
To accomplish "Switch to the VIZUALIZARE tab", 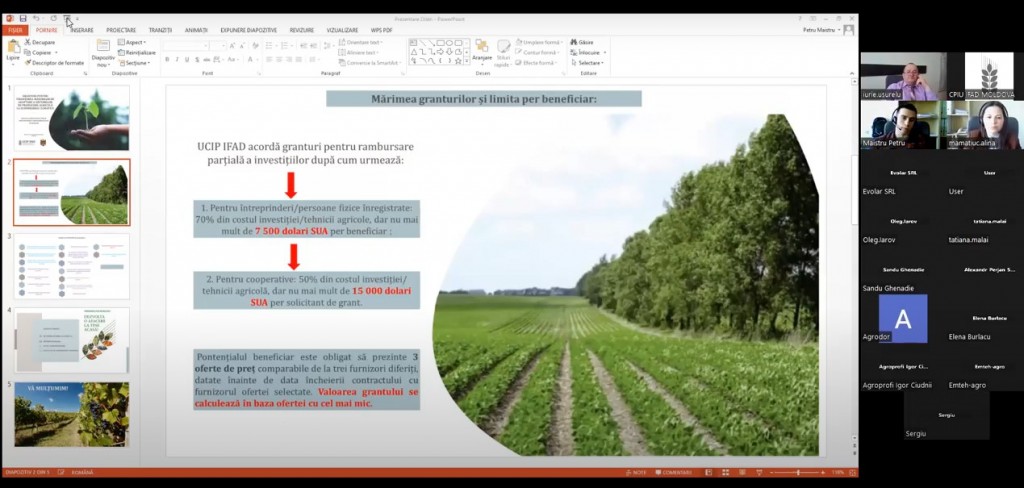I will 341,30.
